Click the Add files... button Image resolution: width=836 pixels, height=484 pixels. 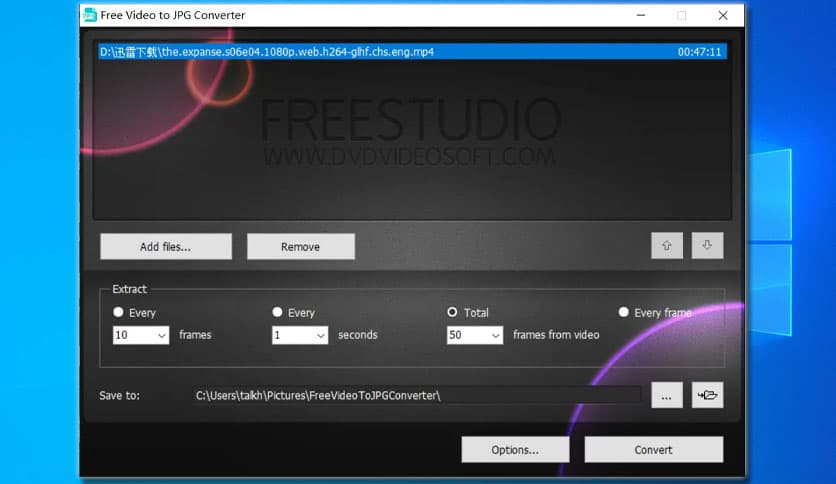point(166,247)
